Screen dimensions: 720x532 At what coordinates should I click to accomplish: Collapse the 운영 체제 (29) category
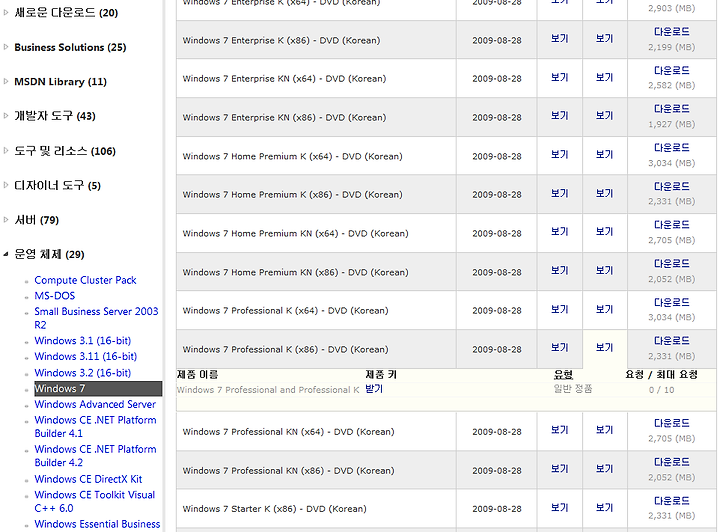(6, 254)
